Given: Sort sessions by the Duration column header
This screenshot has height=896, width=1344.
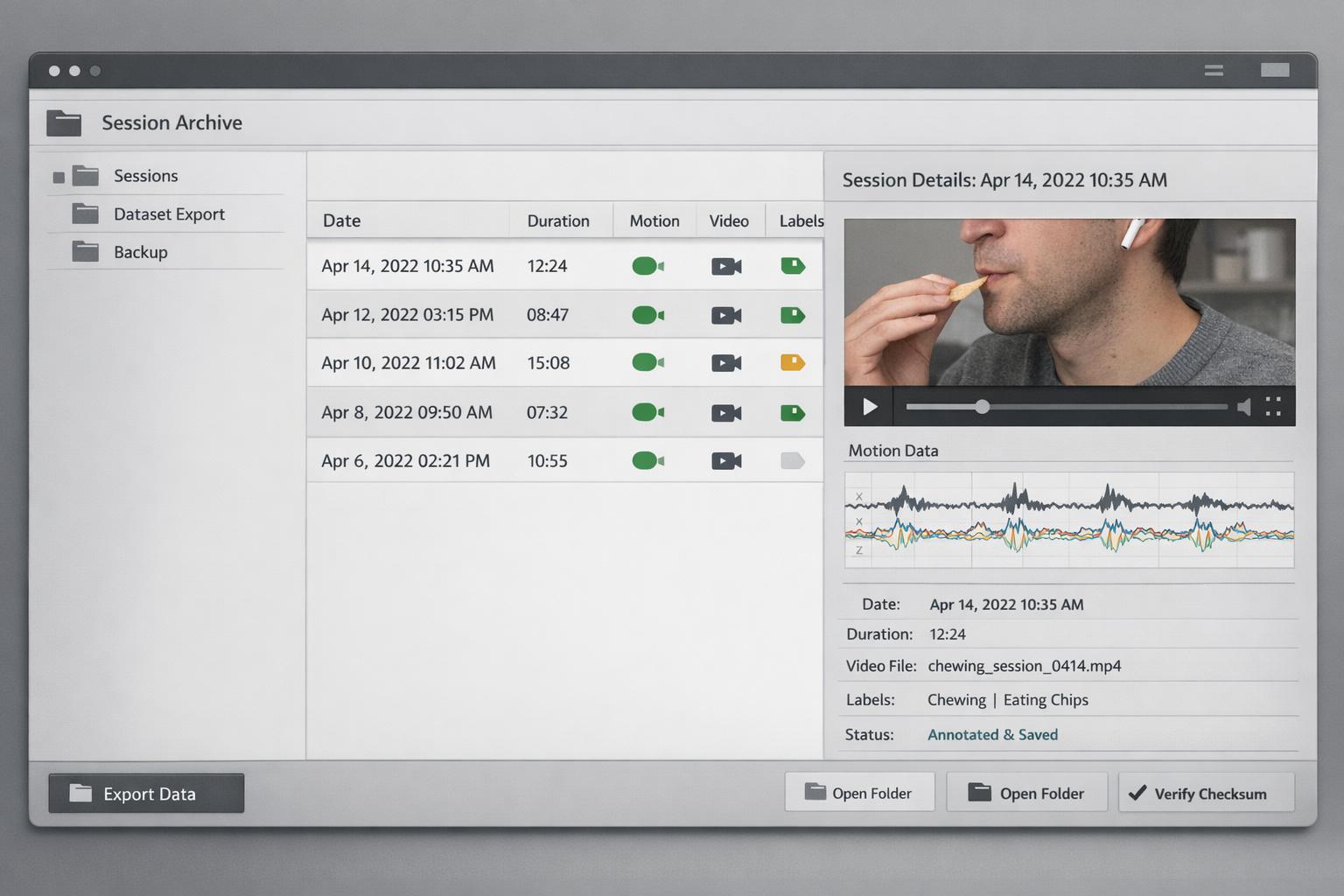Looking at the screenshot, I should 558,221.
